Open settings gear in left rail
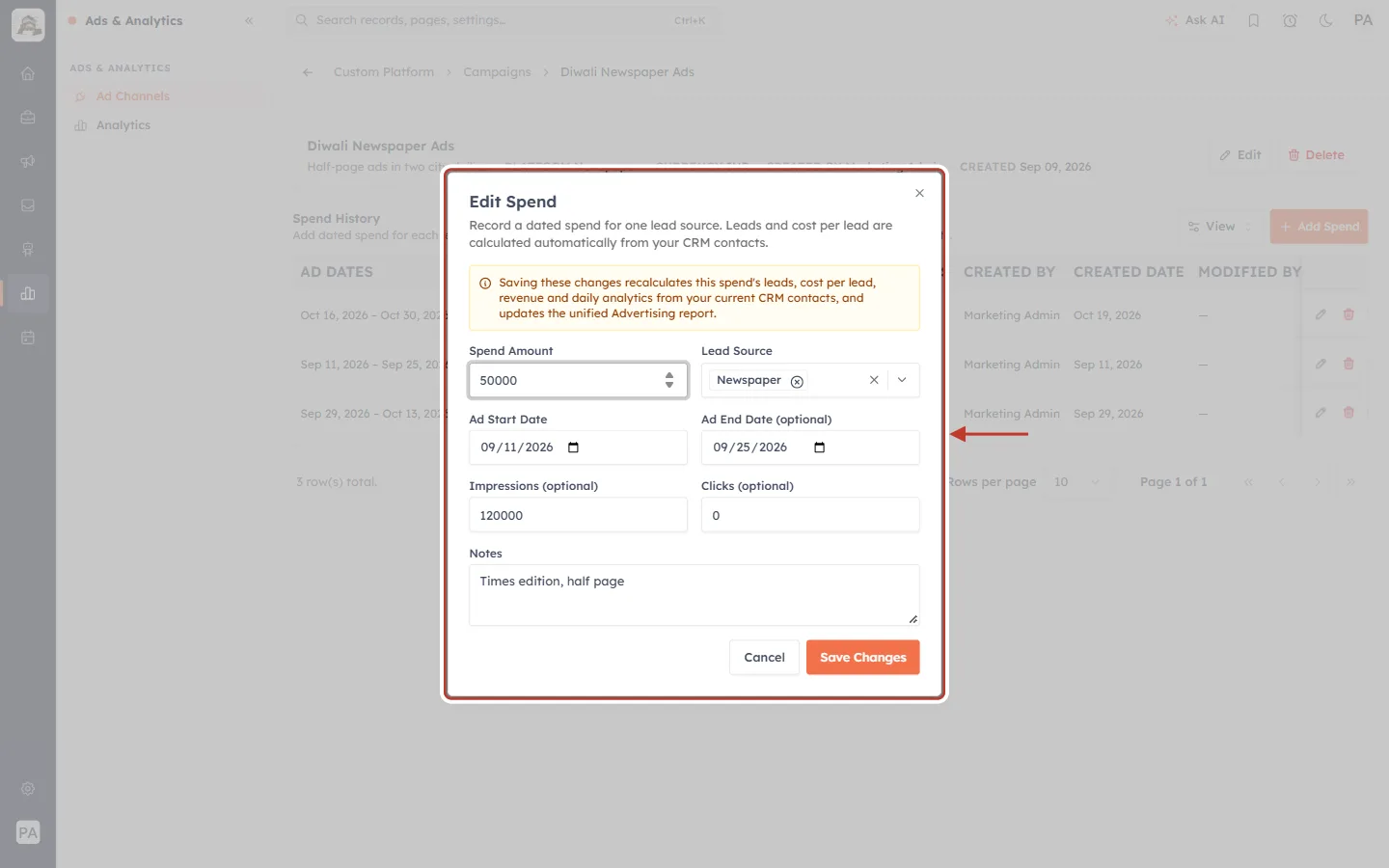This screenshot has height=868, width=1389. point(28,789)
